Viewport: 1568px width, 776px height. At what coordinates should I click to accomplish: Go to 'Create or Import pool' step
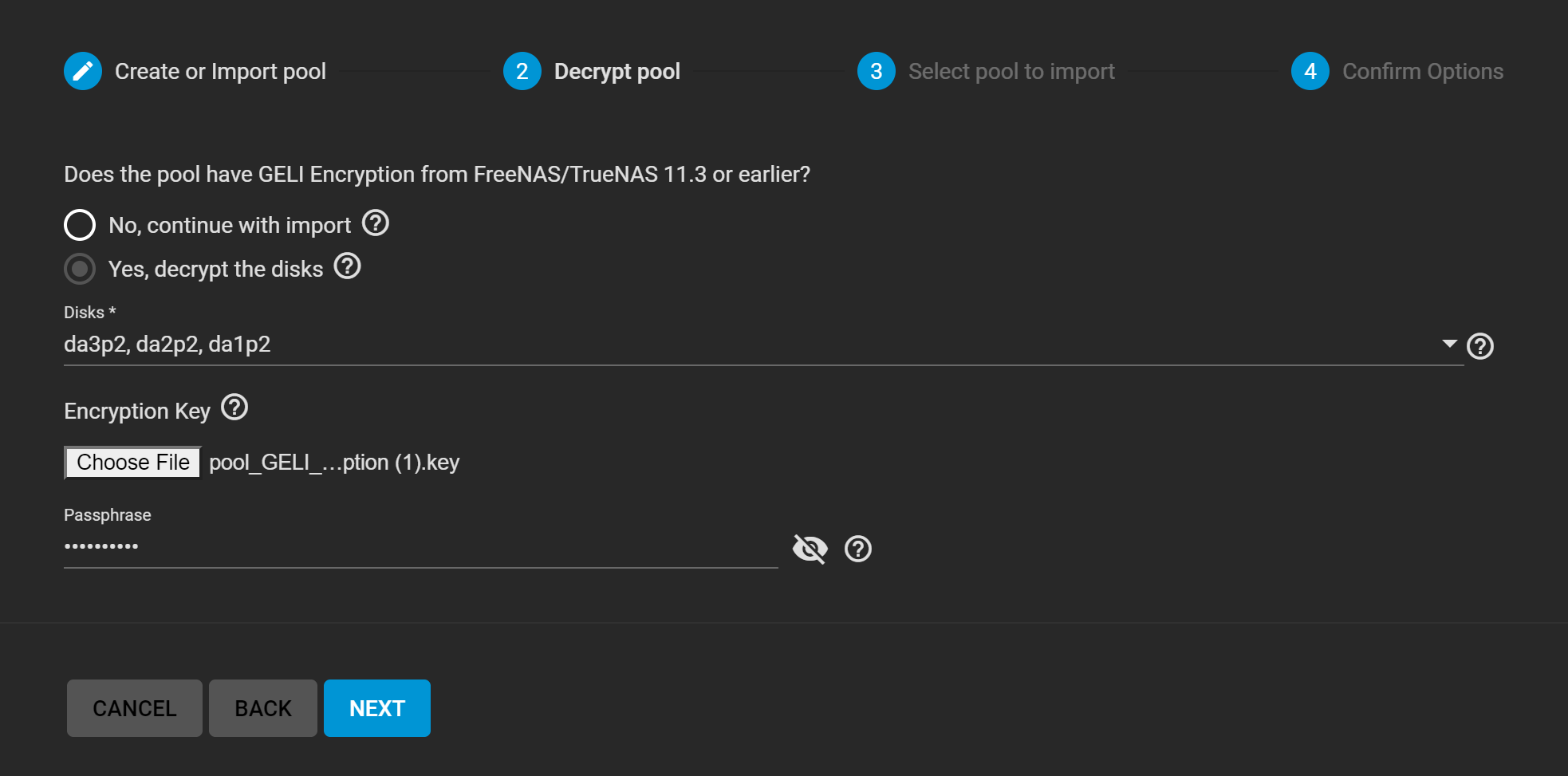[220, 72]
